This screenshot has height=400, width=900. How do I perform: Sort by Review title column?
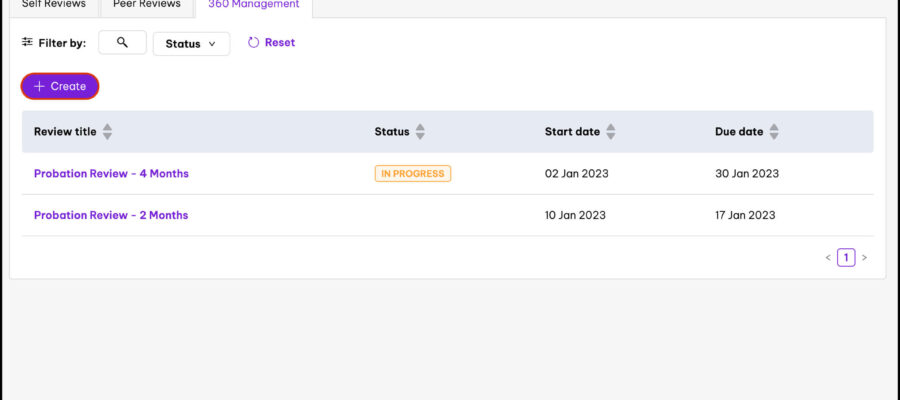(107, 132)
